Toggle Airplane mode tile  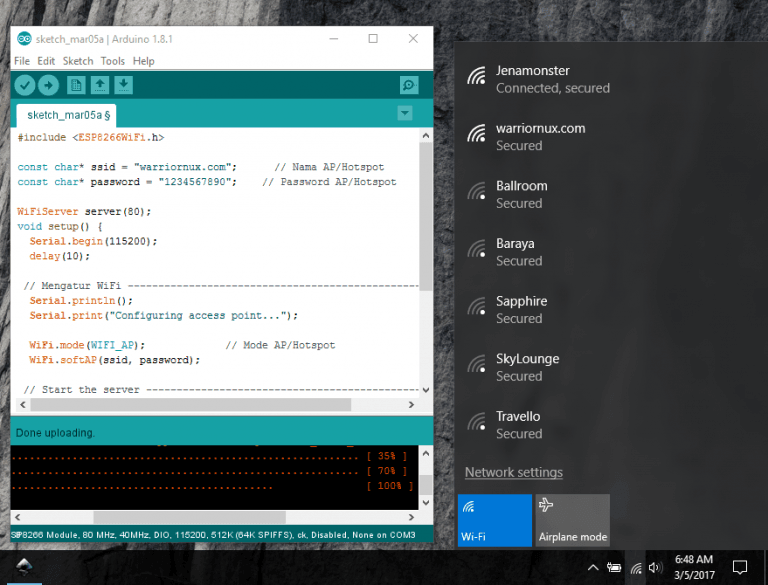click(x=572, y=520)
